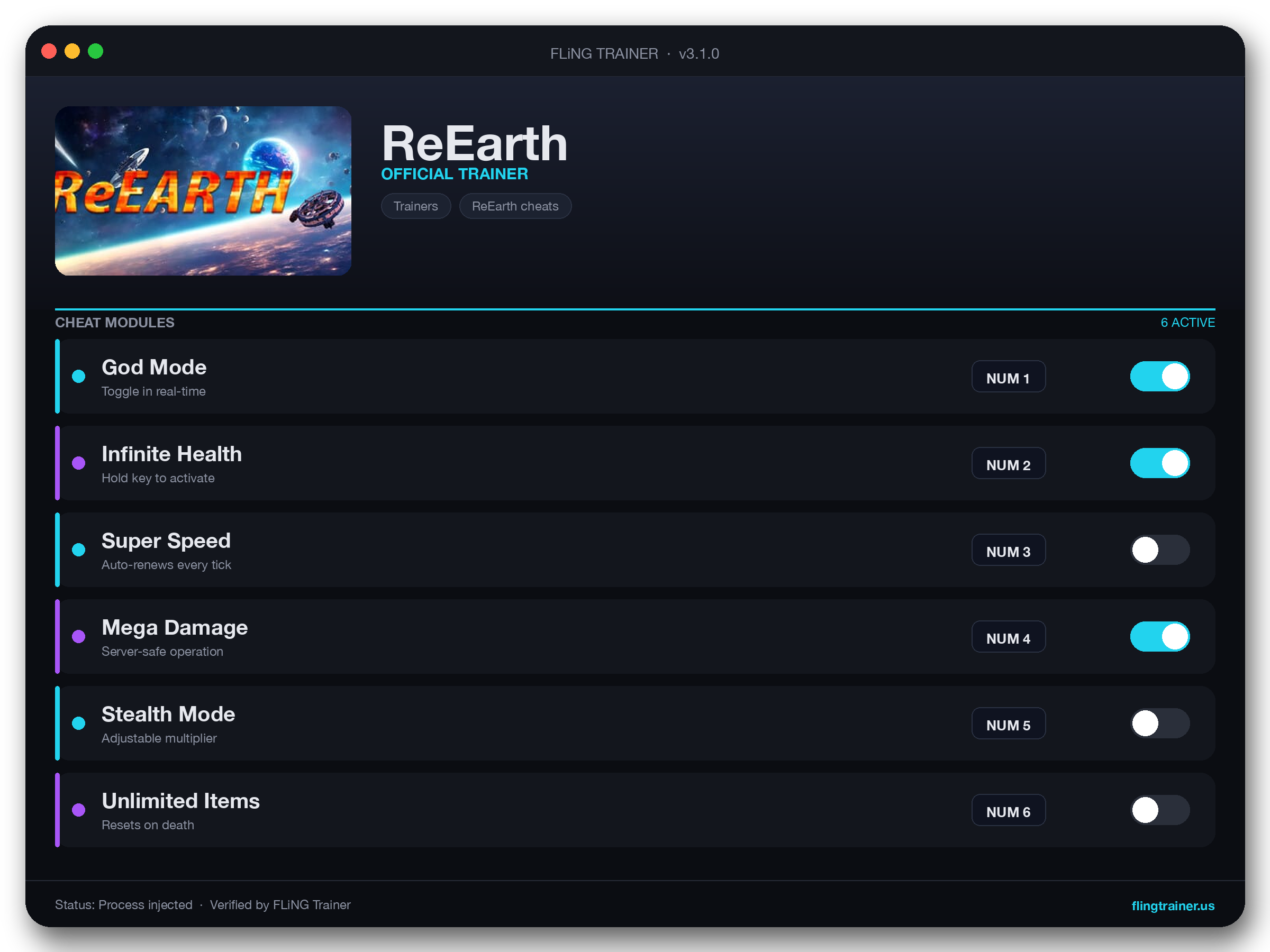Click the 'Resets on death' description
This screenshot has width=1270, height=952.
(148, 825)
